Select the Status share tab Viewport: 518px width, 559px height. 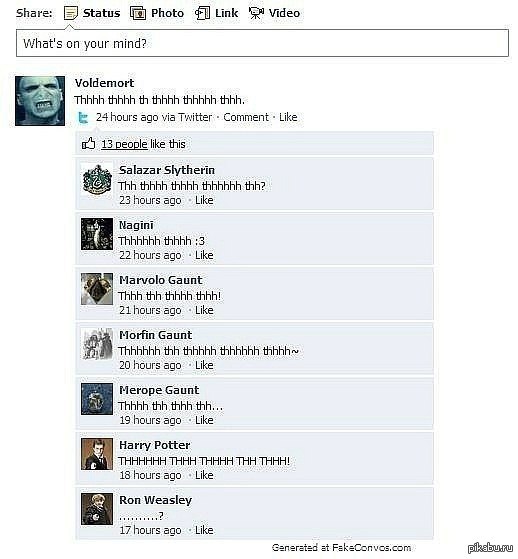pyautogui.click(x=92, y=14)
